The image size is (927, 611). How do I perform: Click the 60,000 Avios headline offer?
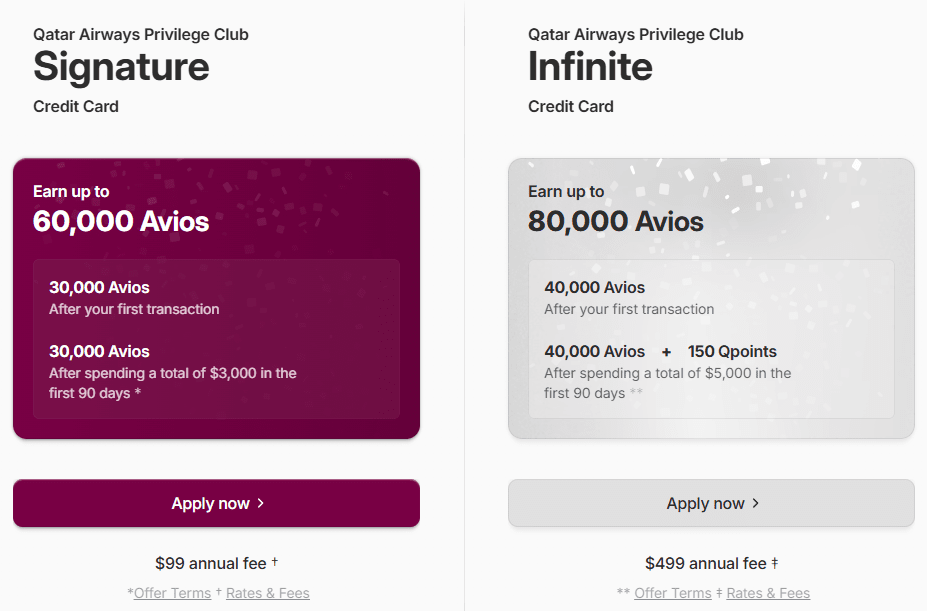point(121,221)
